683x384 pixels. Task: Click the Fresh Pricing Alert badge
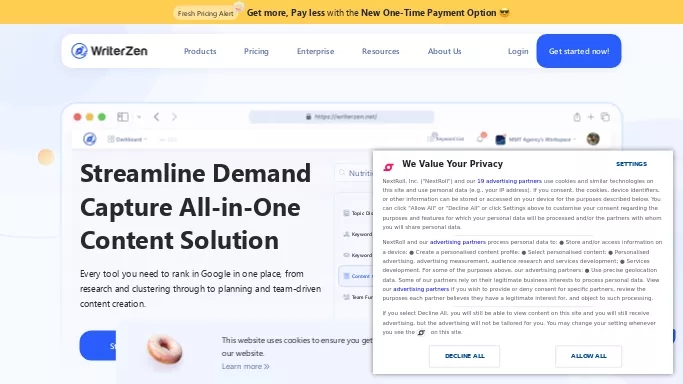[205, 13]
